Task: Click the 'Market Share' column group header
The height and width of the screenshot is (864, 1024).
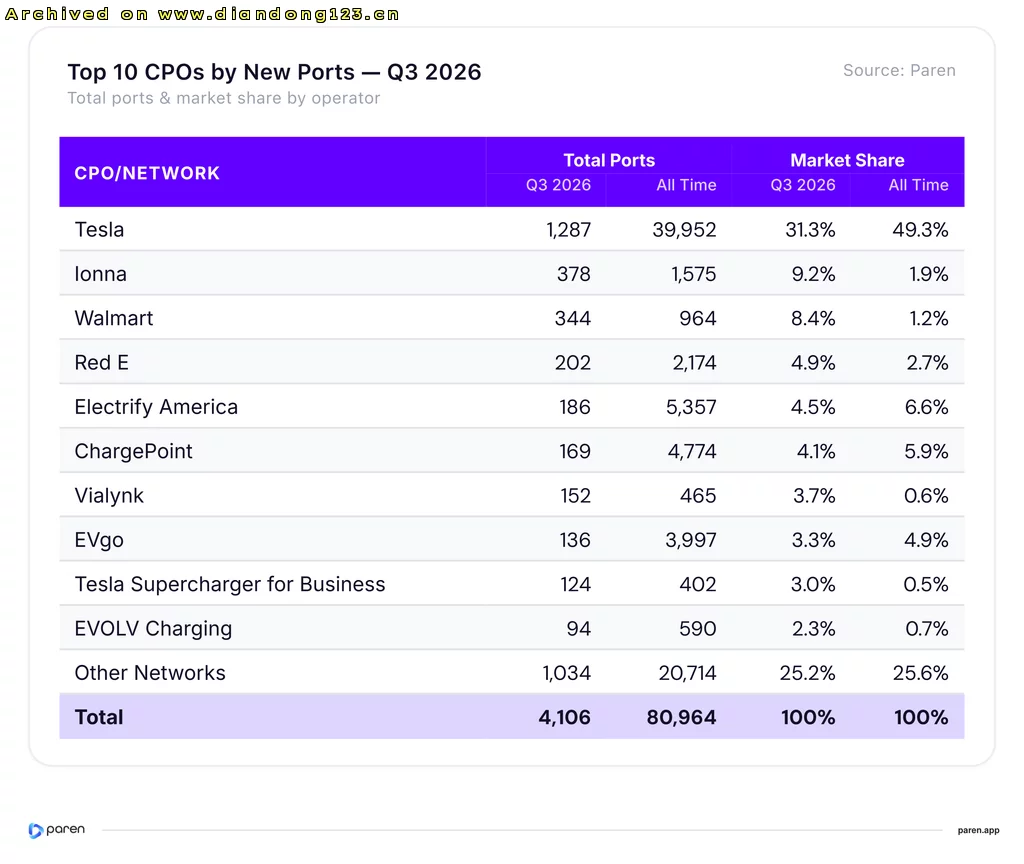Action: (848, 160)
